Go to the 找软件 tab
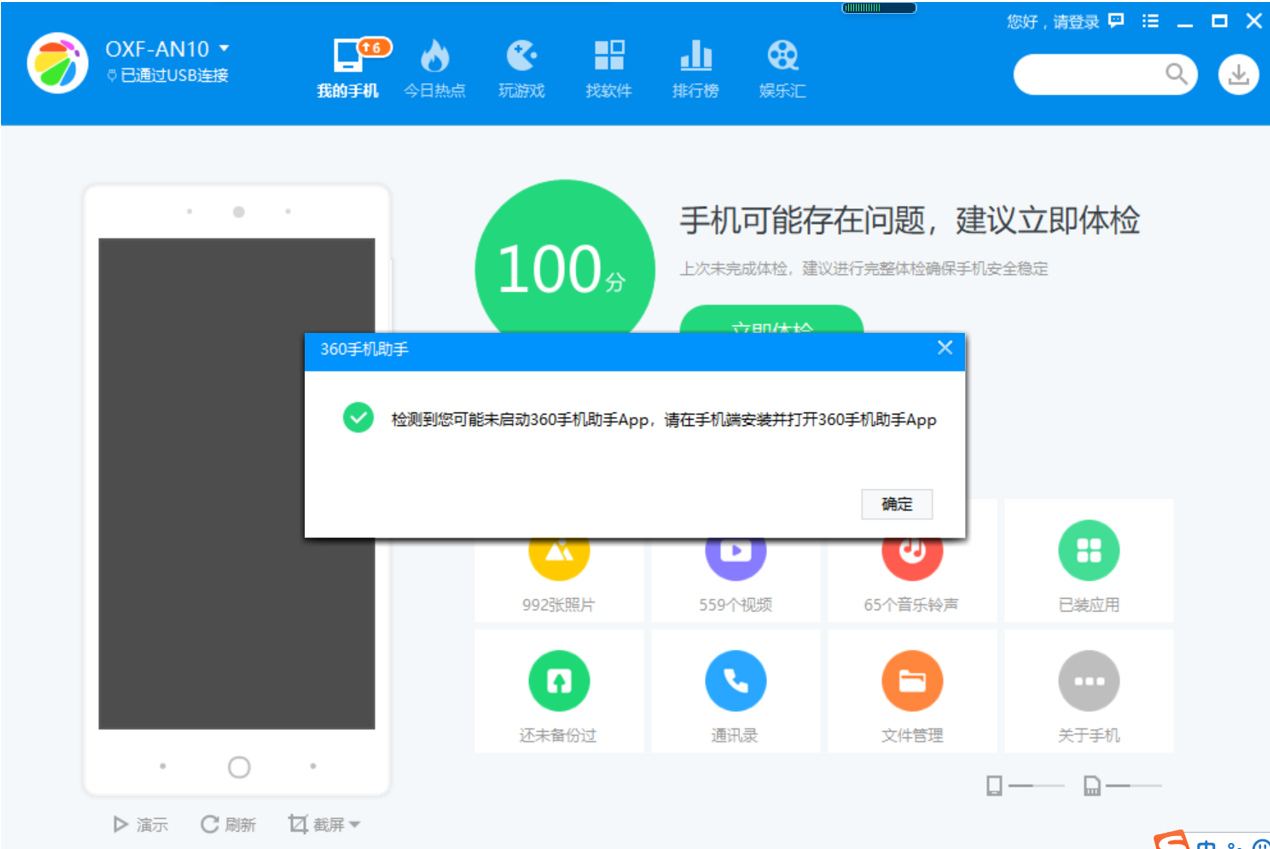 609,69
